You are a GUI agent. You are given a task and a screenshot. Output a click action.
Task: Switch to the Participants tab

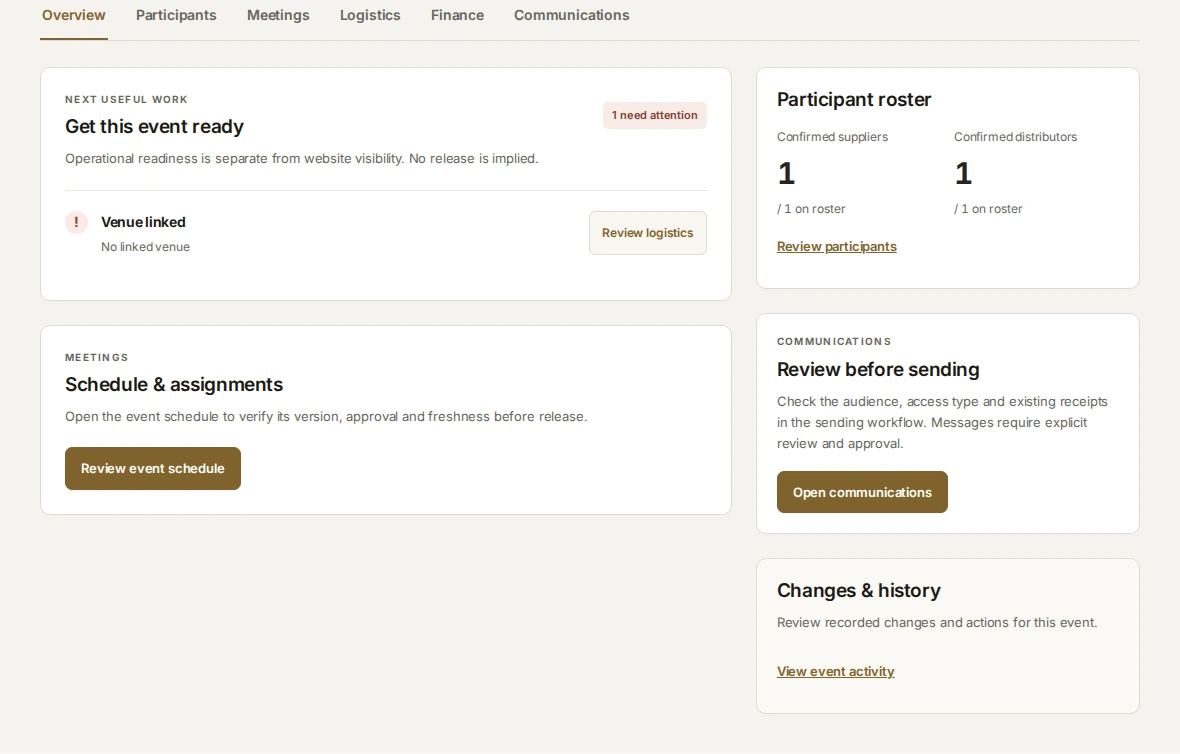176,16
